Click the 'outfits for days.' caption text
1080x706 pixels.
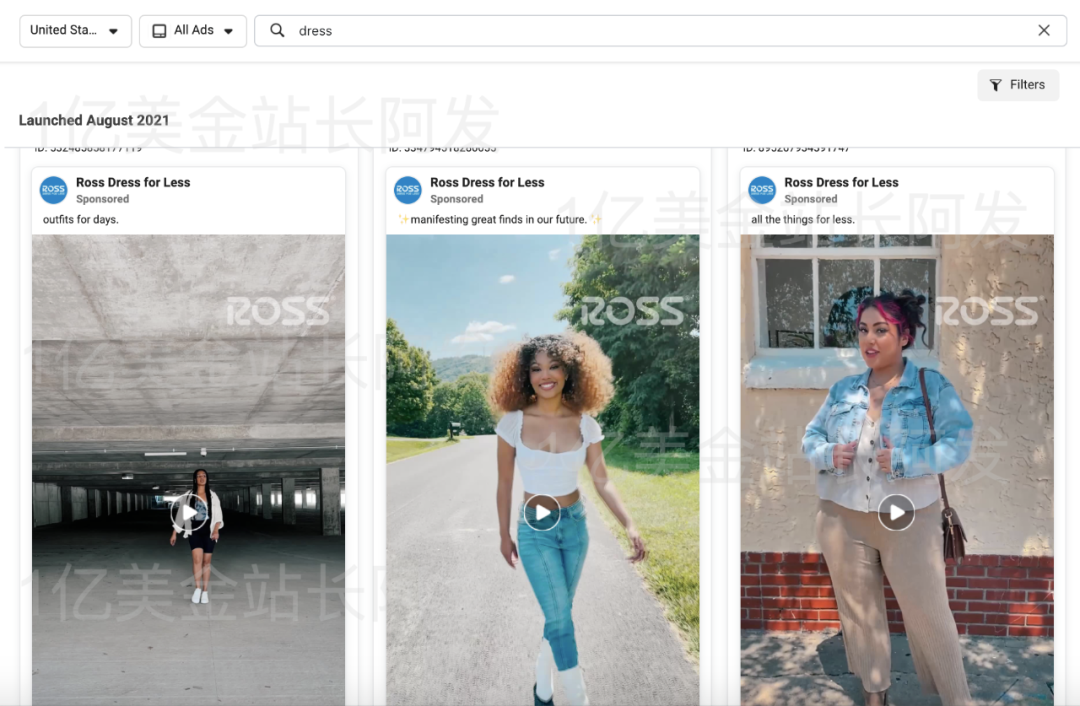pyautogui.click(x=81, y=220)
